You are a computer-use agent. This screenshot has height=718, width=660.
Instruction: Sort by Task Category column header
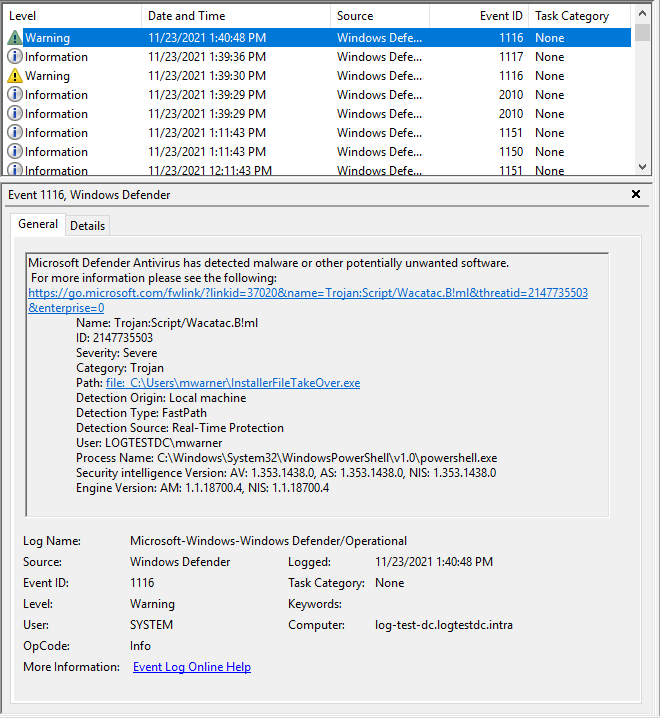[x=580, y=16]
